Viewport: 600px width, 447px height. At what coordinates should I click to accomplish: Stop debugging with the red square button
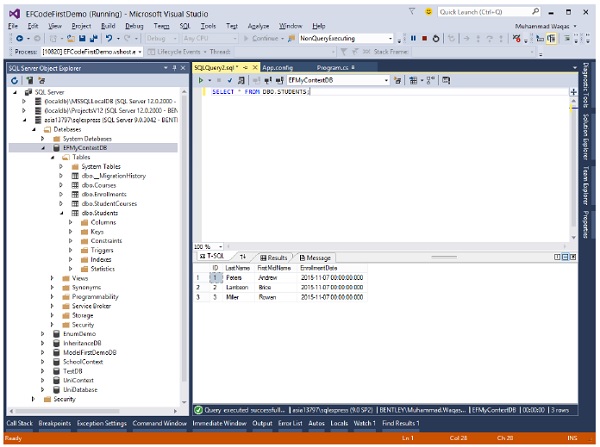424,38
